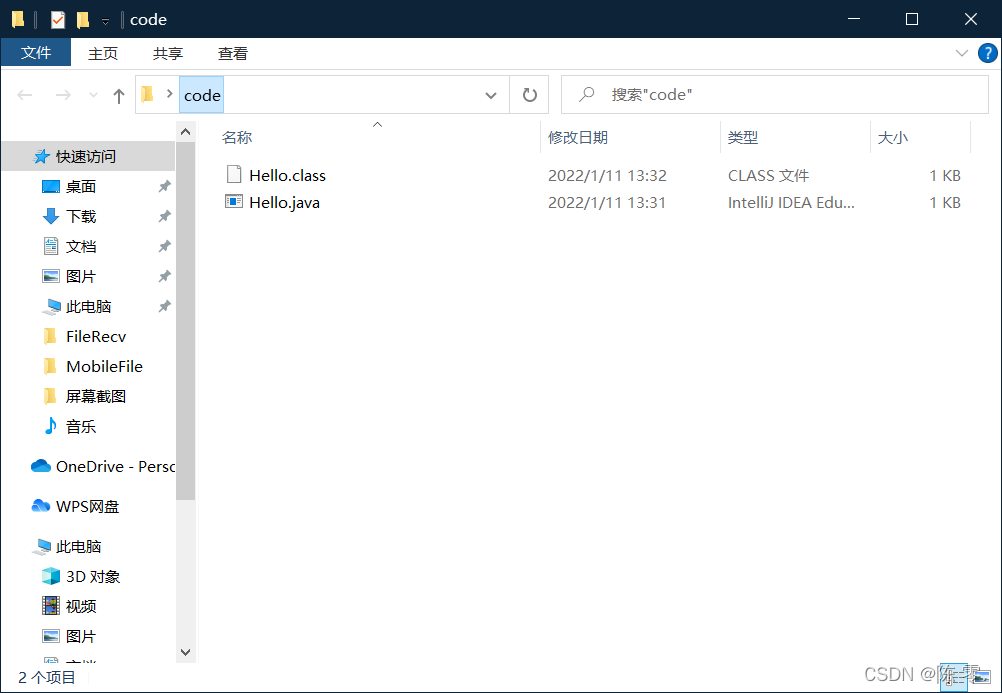The image size is (1002, 693).
Task: Select 此电脑 root node in navigation tree
Action: (78, 547)
